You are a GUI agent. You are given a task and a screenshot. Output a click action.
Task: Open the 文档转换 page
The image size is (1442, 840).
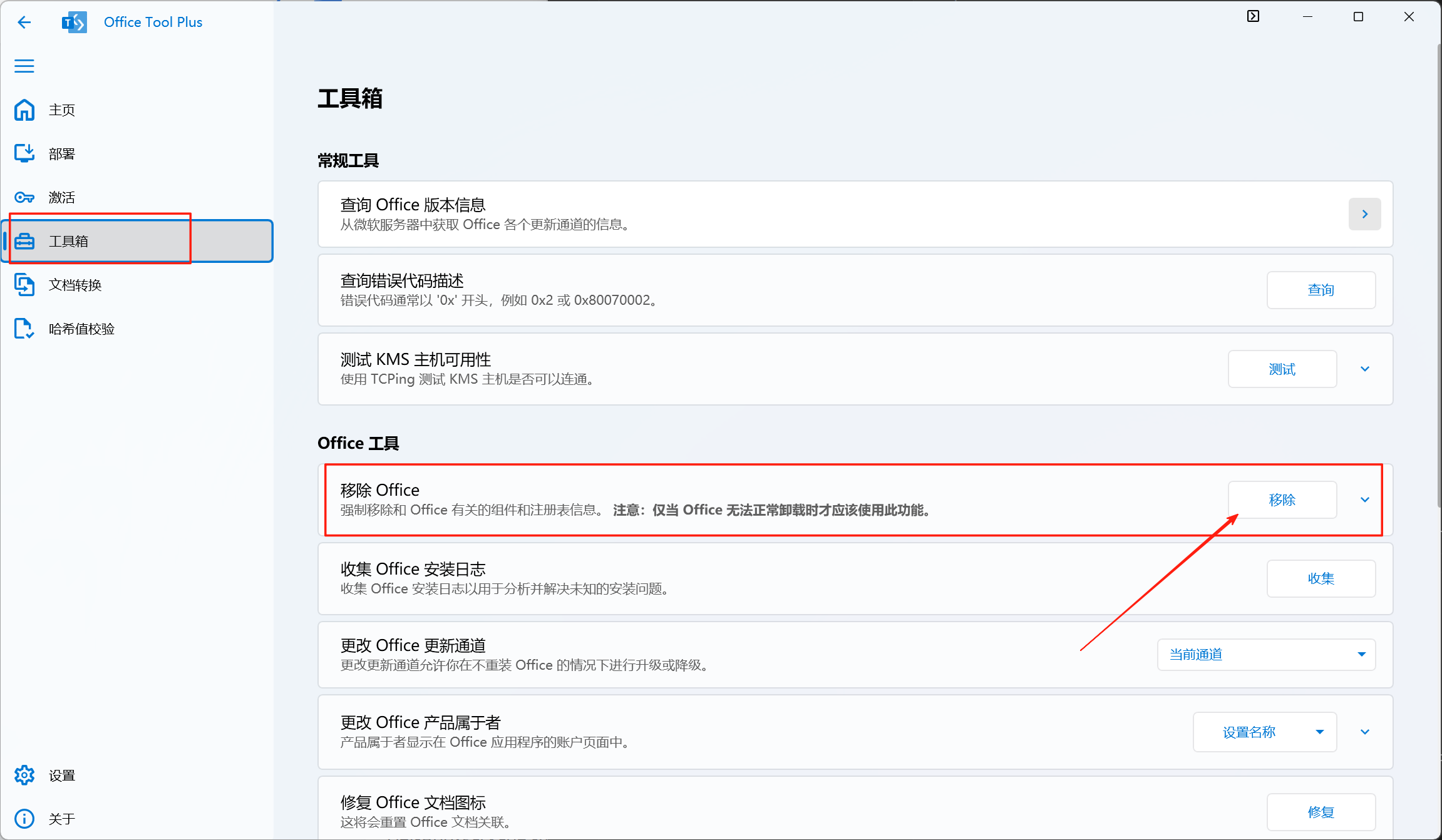click(x=137, y=285)
